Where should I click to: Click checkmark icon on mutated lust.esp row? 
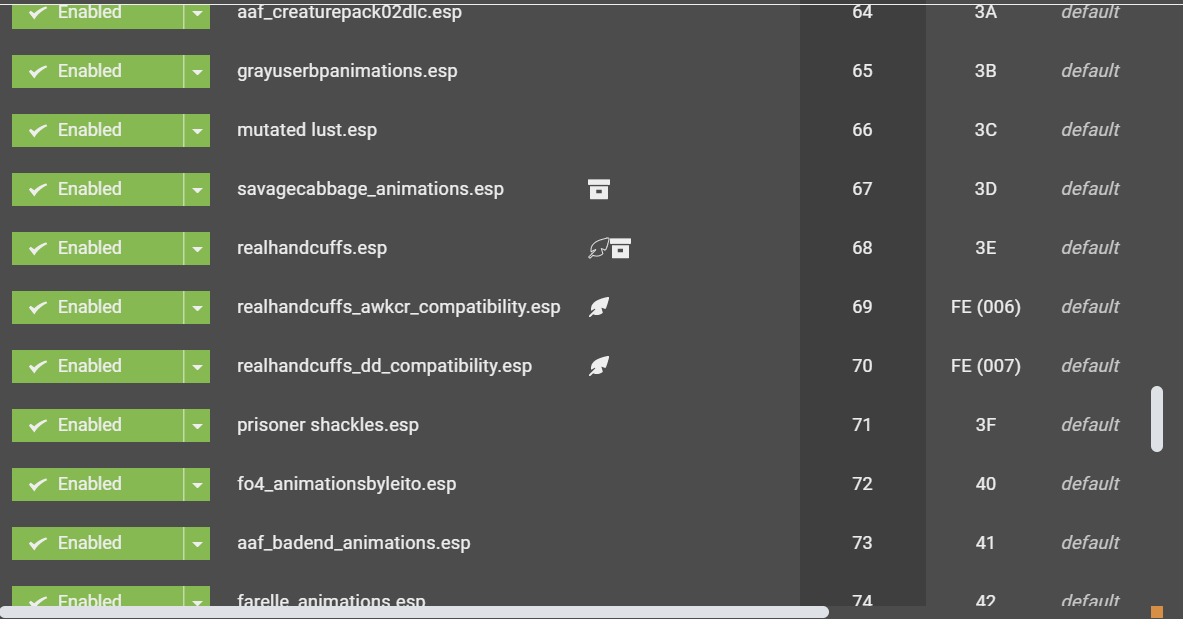pos(38,131)
